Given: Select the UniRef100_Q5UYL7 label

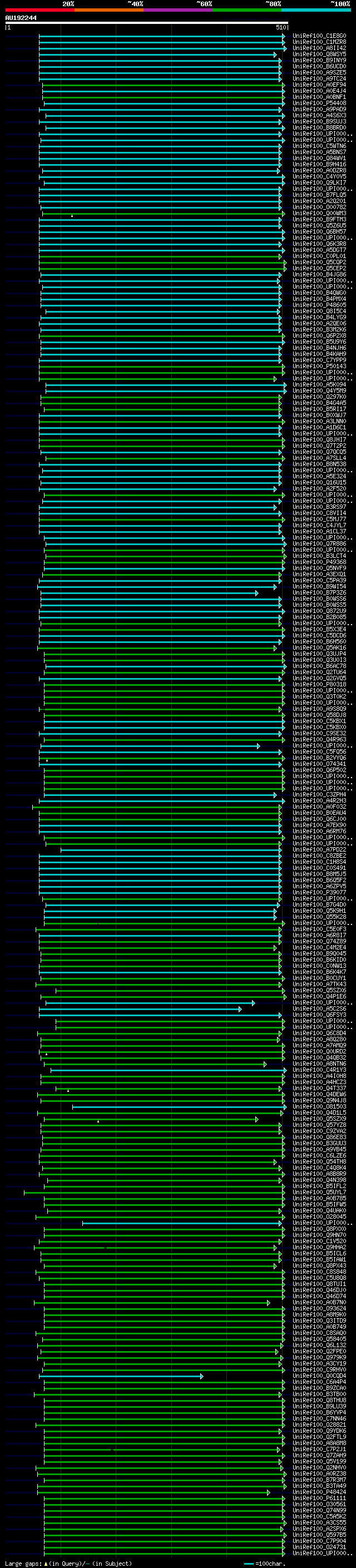Looking at the screenshot, I should pyautogui.click(x=319, y=1192).
